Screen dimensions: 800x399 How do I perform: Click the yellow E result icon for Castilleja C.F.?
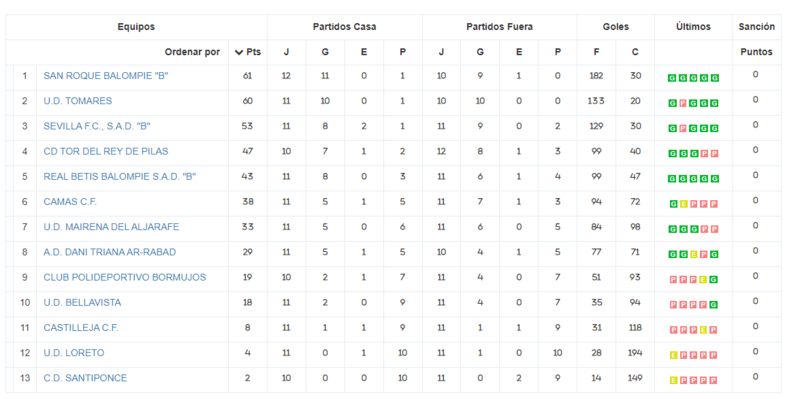(704, 330)
